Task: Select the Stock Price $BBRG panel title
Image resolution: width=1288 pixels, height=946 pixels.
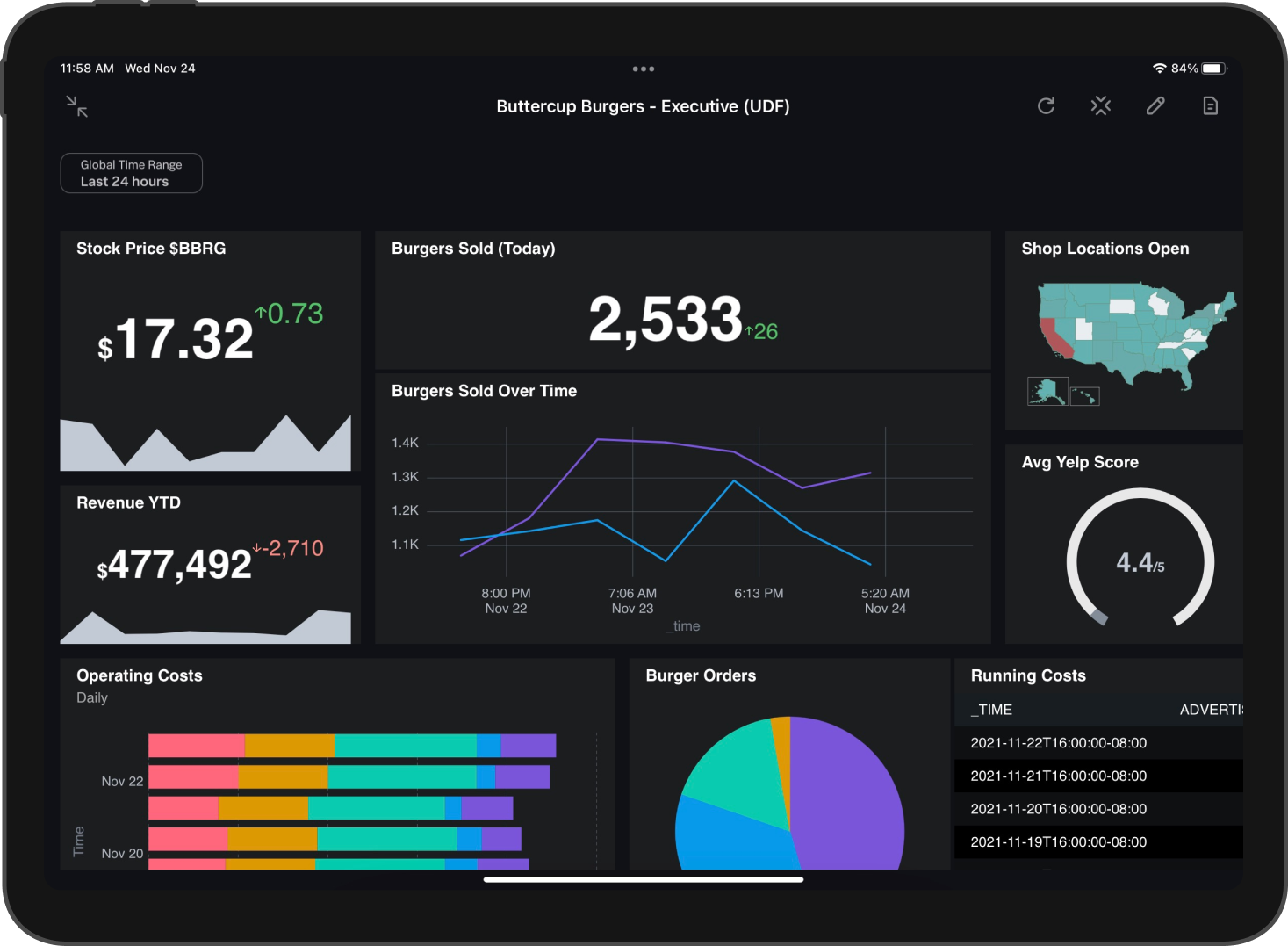Action: pos(151,249)
